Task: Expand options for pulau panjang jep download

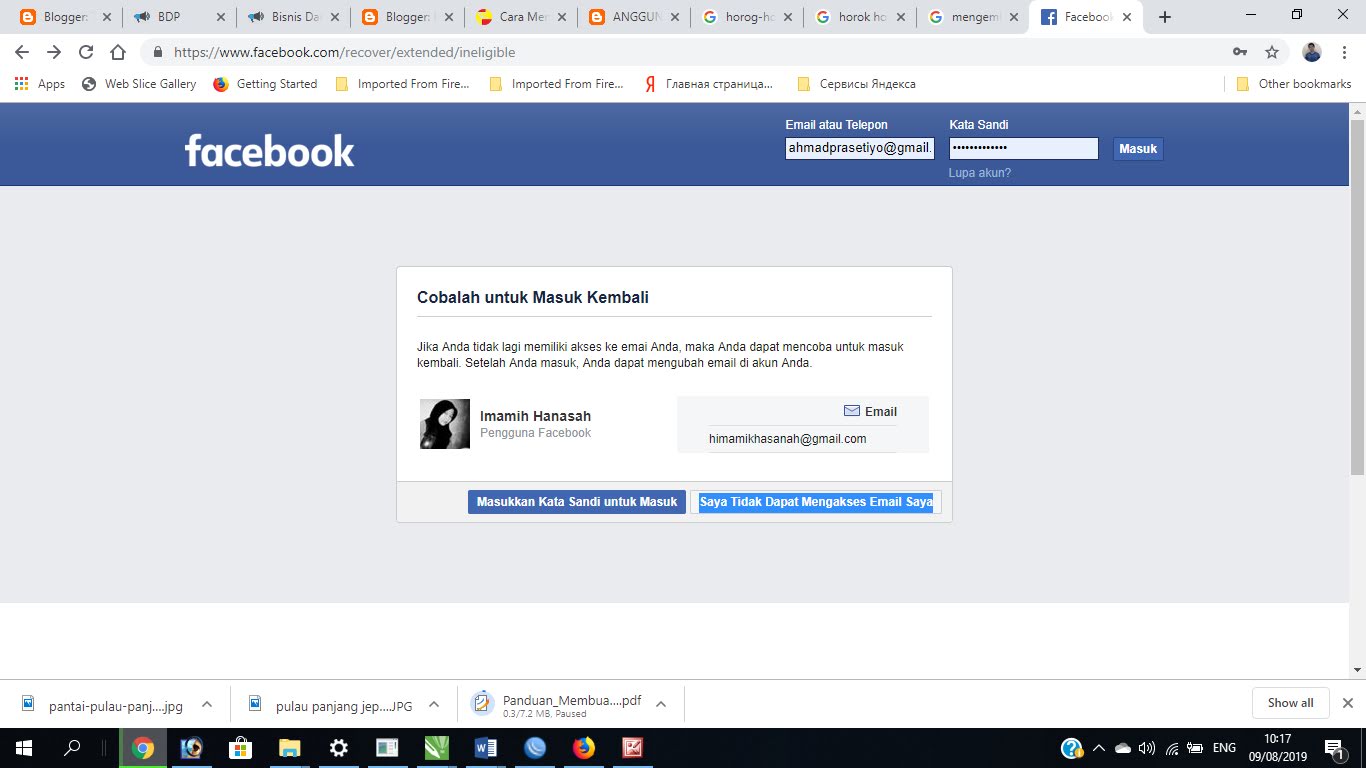Action: (434, 704)
